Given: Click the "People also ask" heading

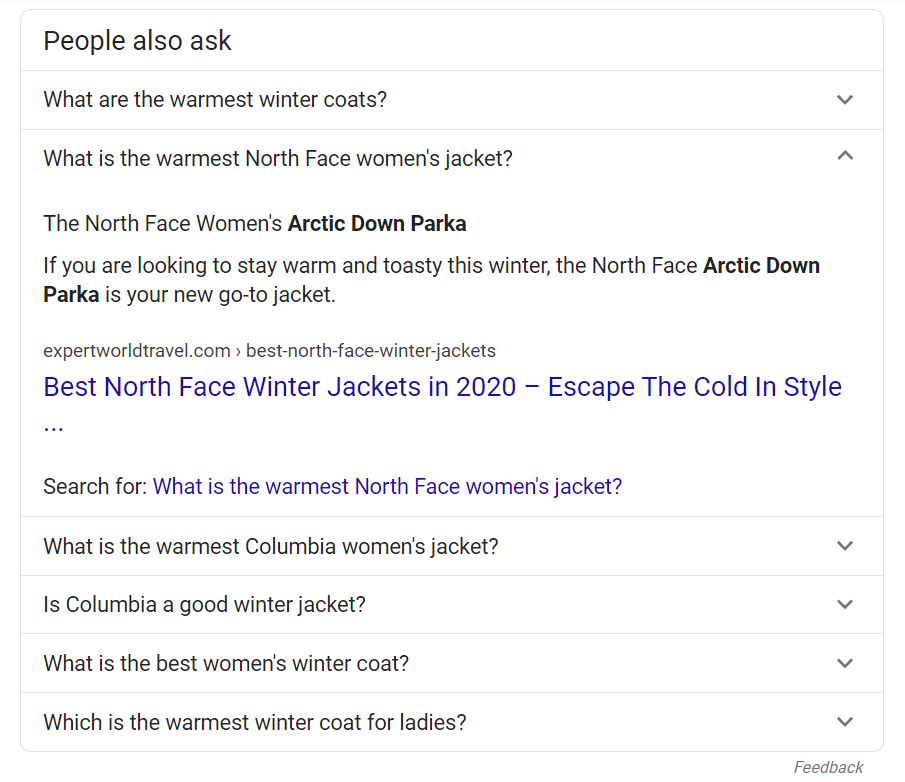Looking at the screenshot, I should tap(137, 41).
